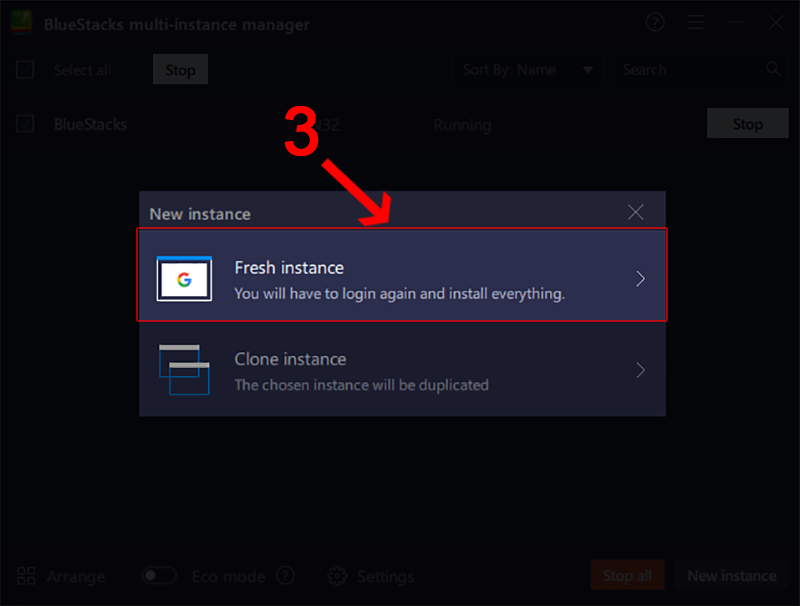This screenshot has width=800, height=606.
Task: Open the hamburger menu in title bar
Action: [x=696, y=23]
